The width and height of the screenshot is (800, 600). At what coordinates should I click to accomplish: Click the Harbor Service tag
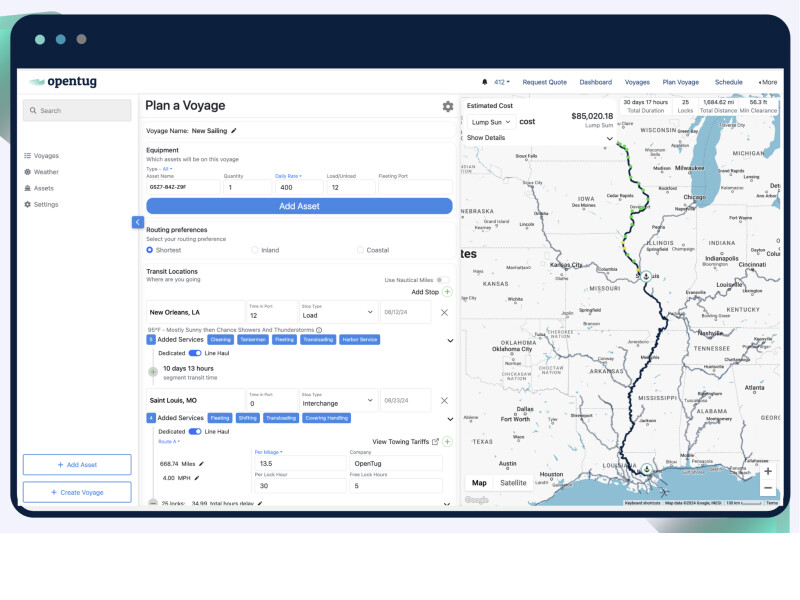tap(360, 340)
